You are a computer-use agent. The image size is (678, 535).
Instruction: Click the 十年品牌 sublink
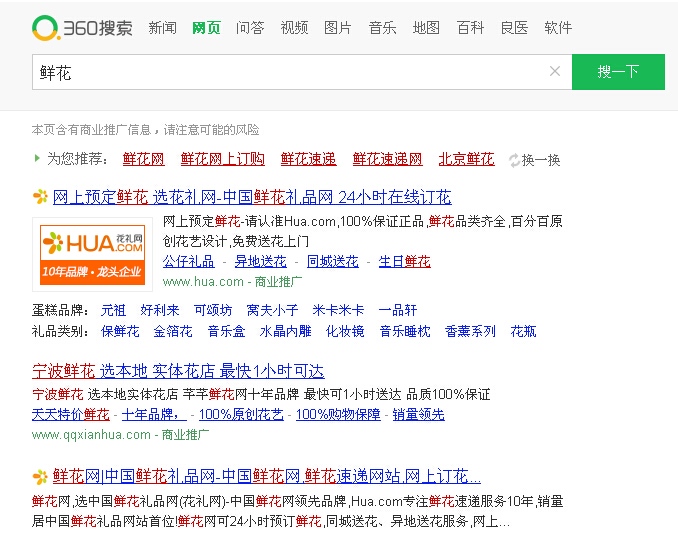pyautogui.click(x=154, y=414)
